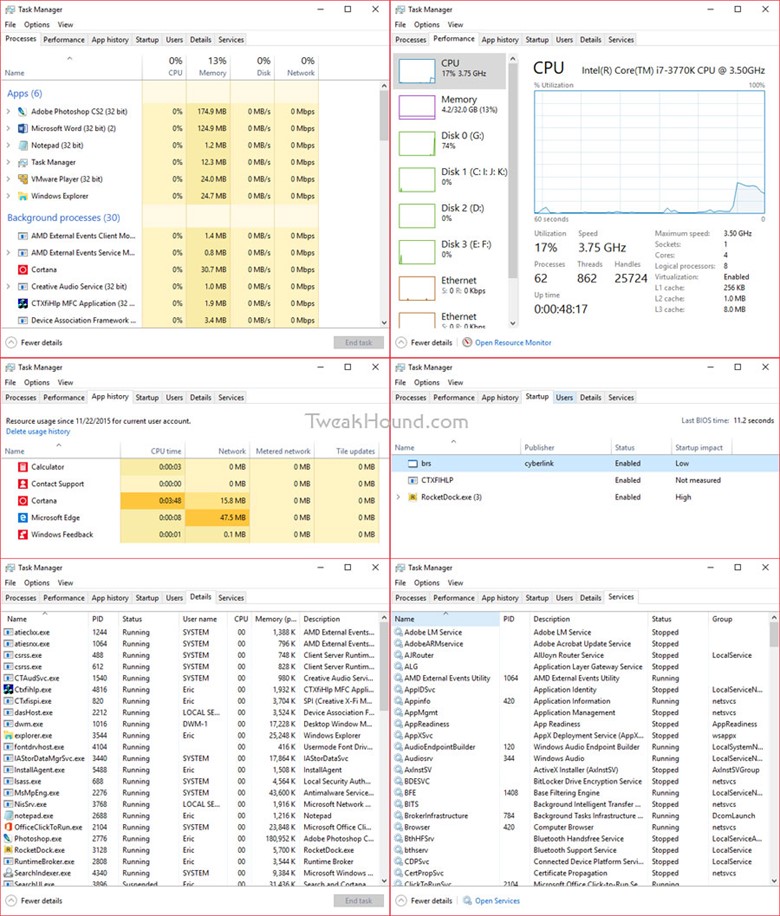780x916 pixels.
Task: Click the OfficeClickToRun.exe Office icon in Details
Action: click(8, 827)
